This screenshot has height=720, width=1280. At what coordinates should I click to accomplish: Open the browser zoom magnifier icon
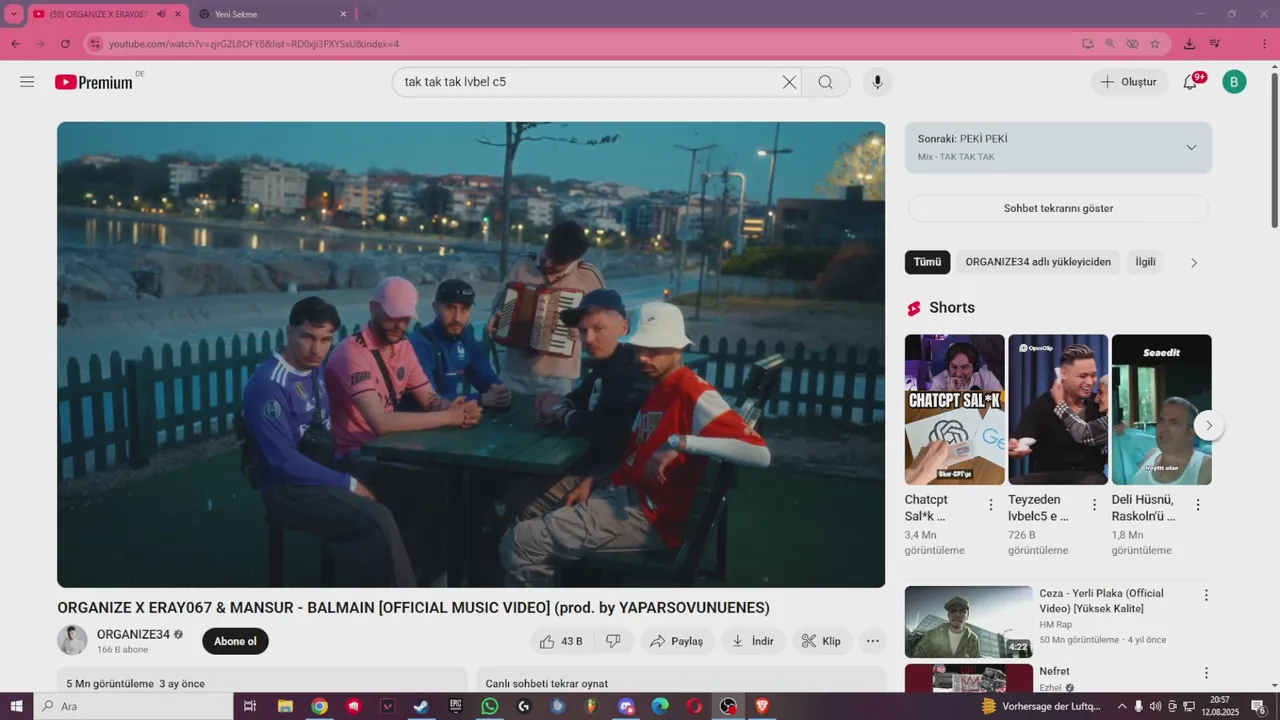[1110, 44]
